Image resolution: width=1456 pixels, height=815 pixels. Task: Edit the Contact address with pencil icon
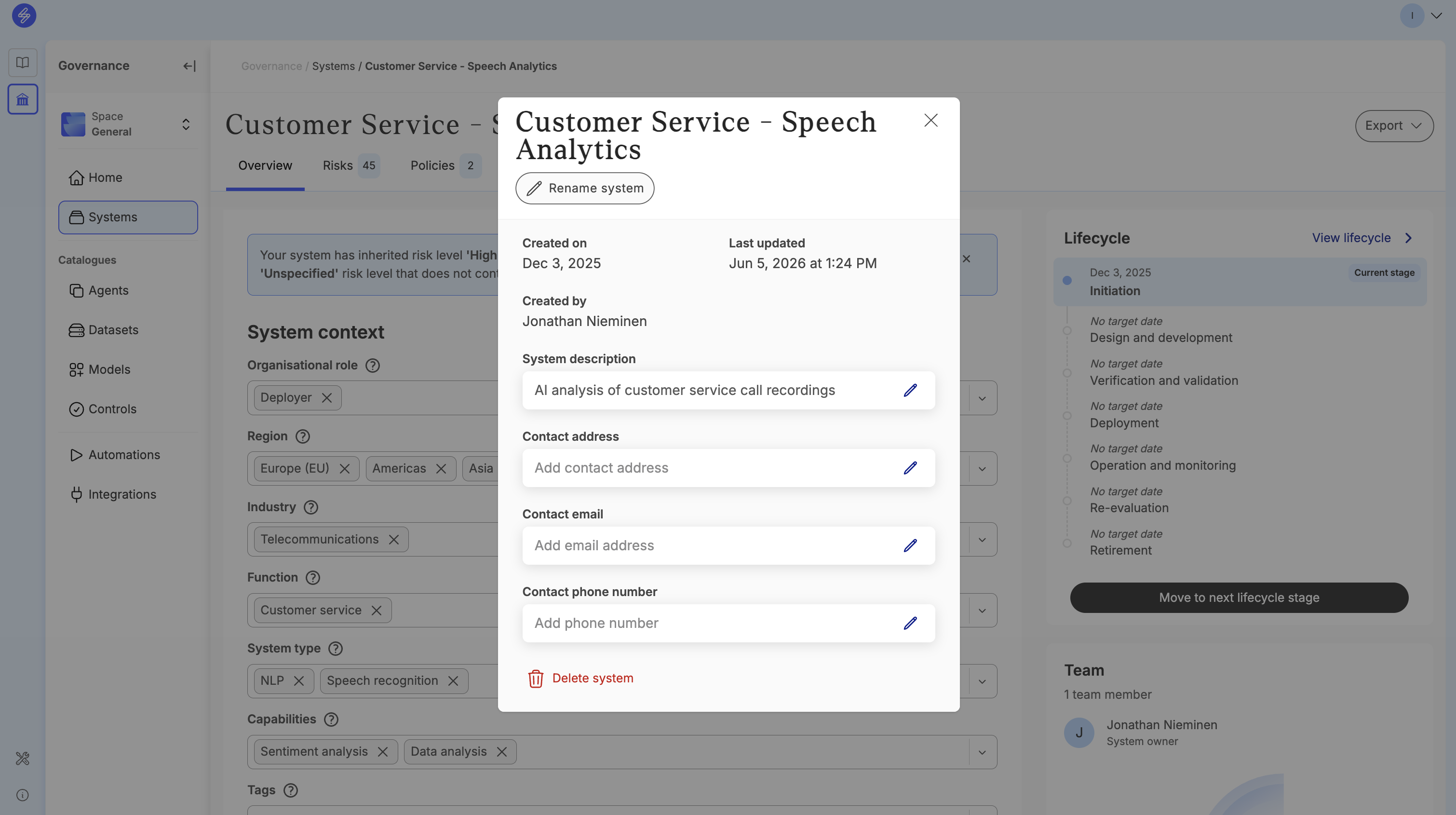click(910, 468)
